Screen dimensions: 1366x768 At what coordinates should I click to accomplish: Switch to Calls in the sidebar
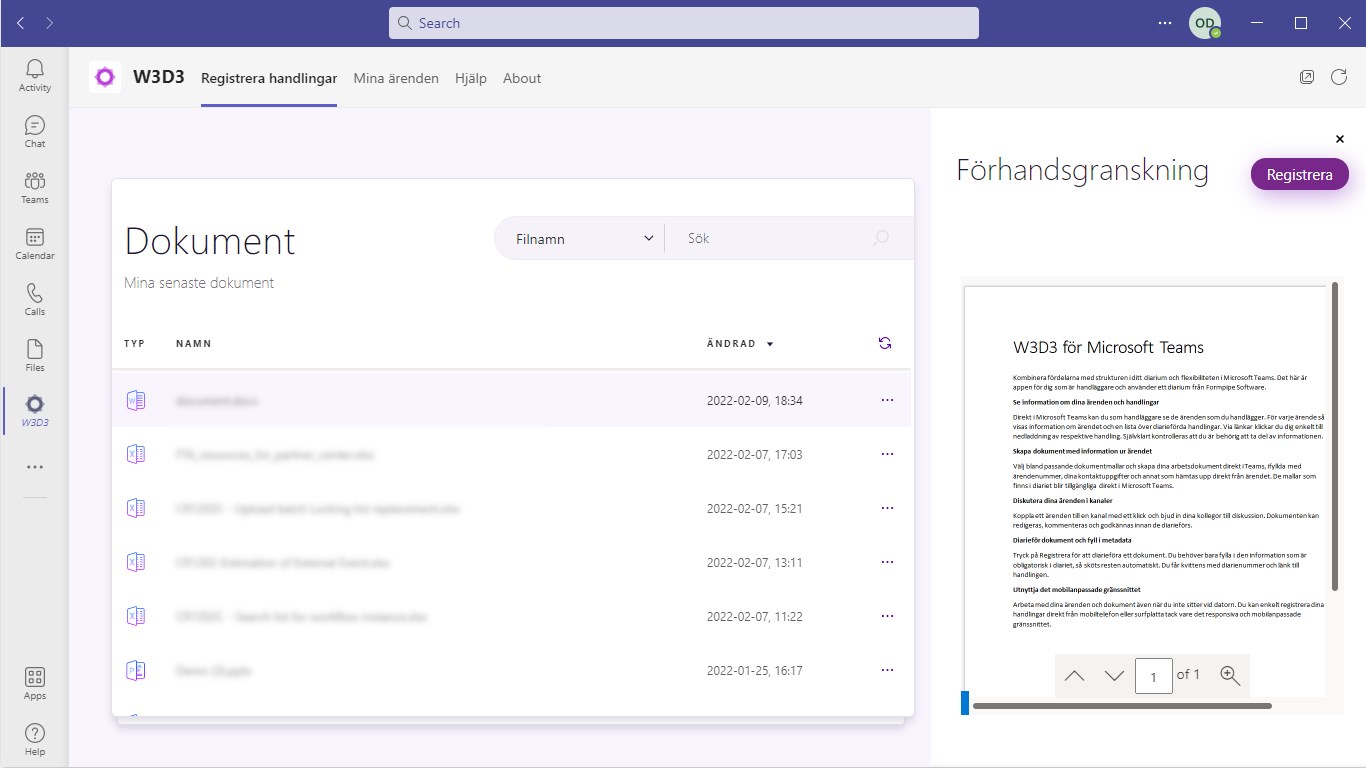pos(35,299)
